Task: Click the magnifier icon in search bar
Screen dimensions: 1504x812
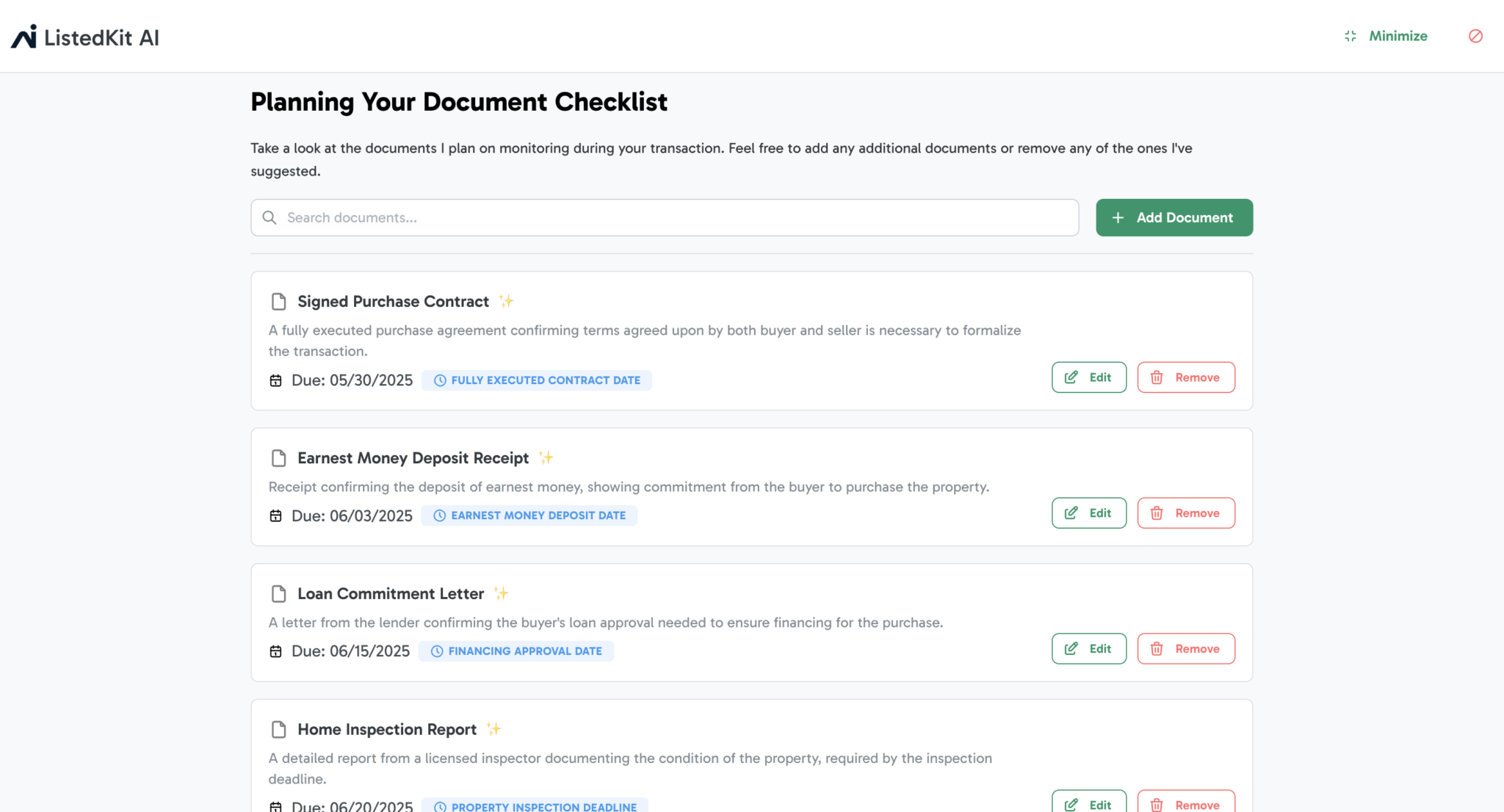Action: click(270, 218)
